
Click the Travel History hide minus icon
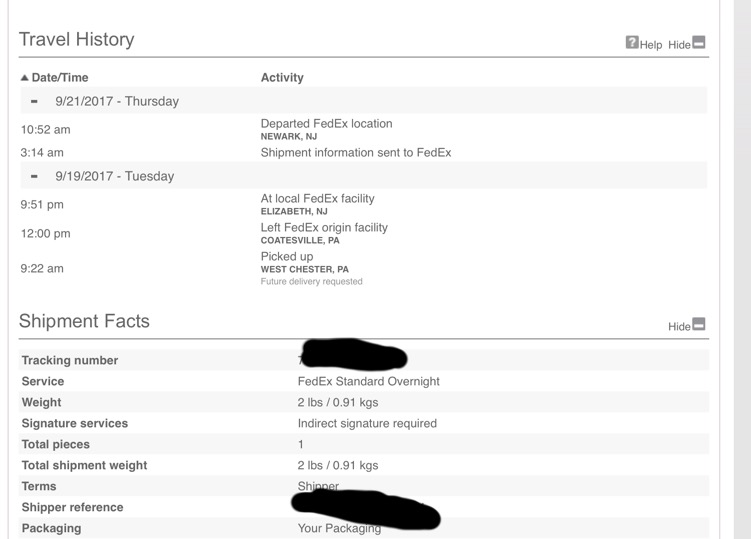point(699,42)
